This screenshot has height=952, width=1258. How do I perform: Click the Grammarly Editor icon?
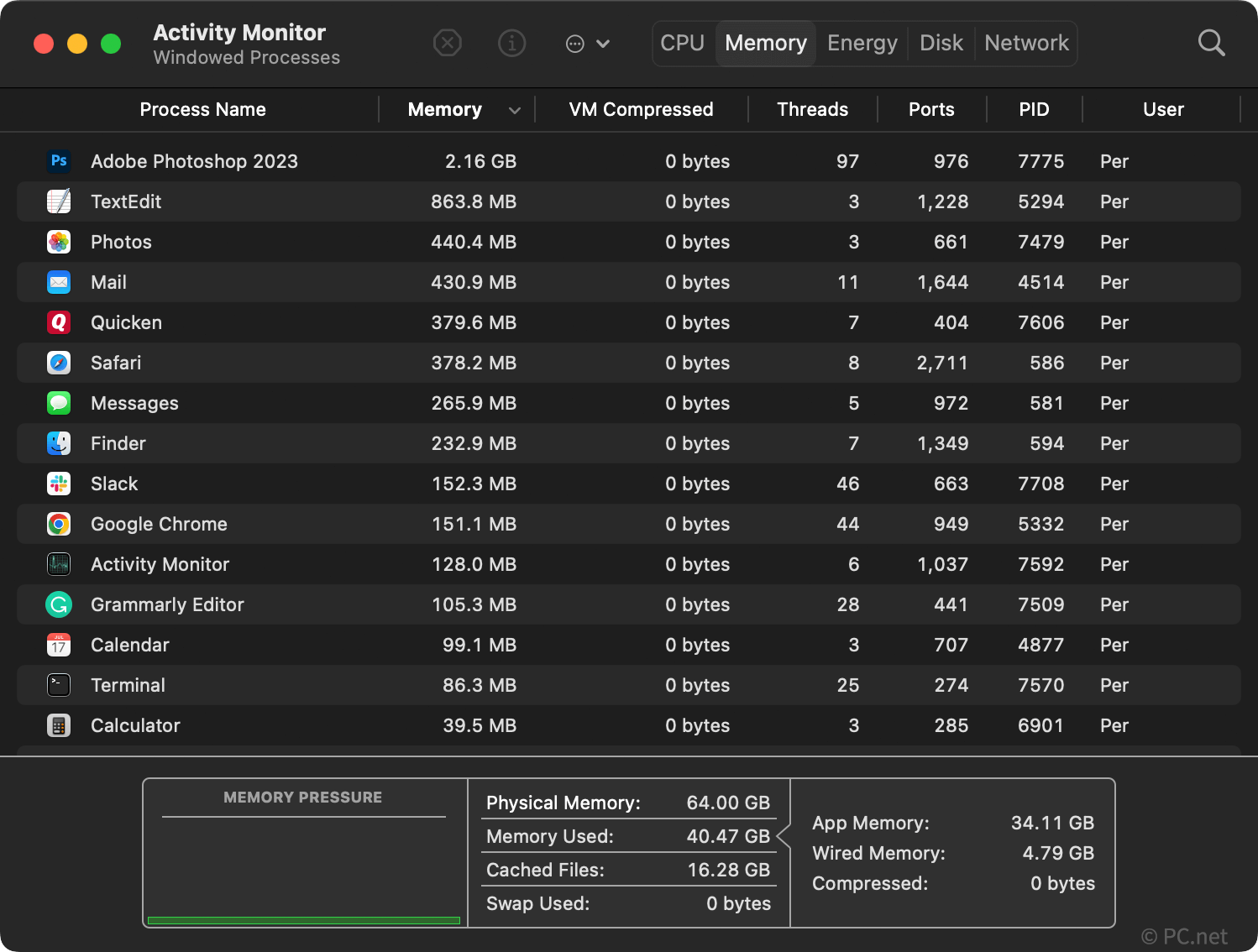click(59, 604)
